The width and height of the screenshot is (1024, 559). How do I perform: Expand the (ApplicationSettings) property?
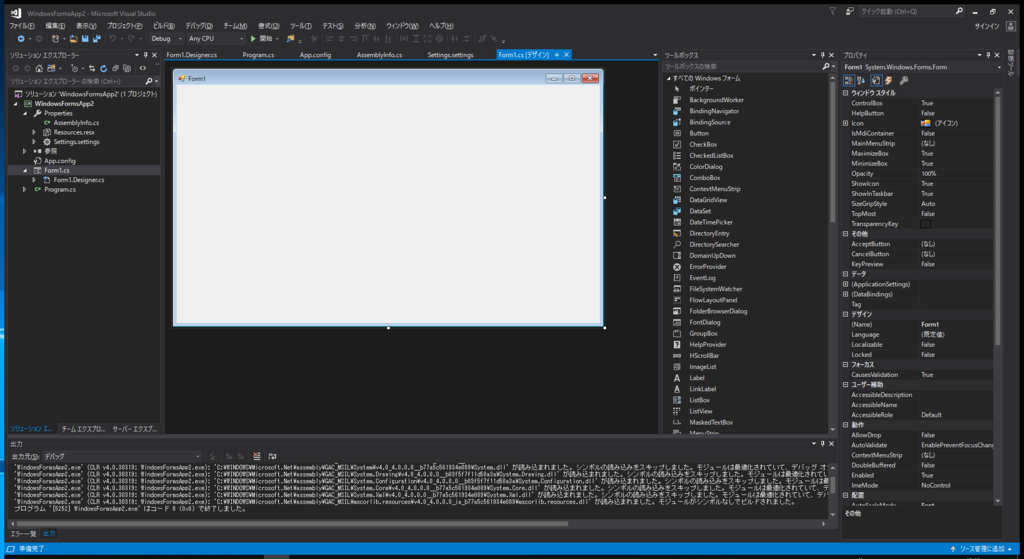pyautogui.click(x=846, y=284)
